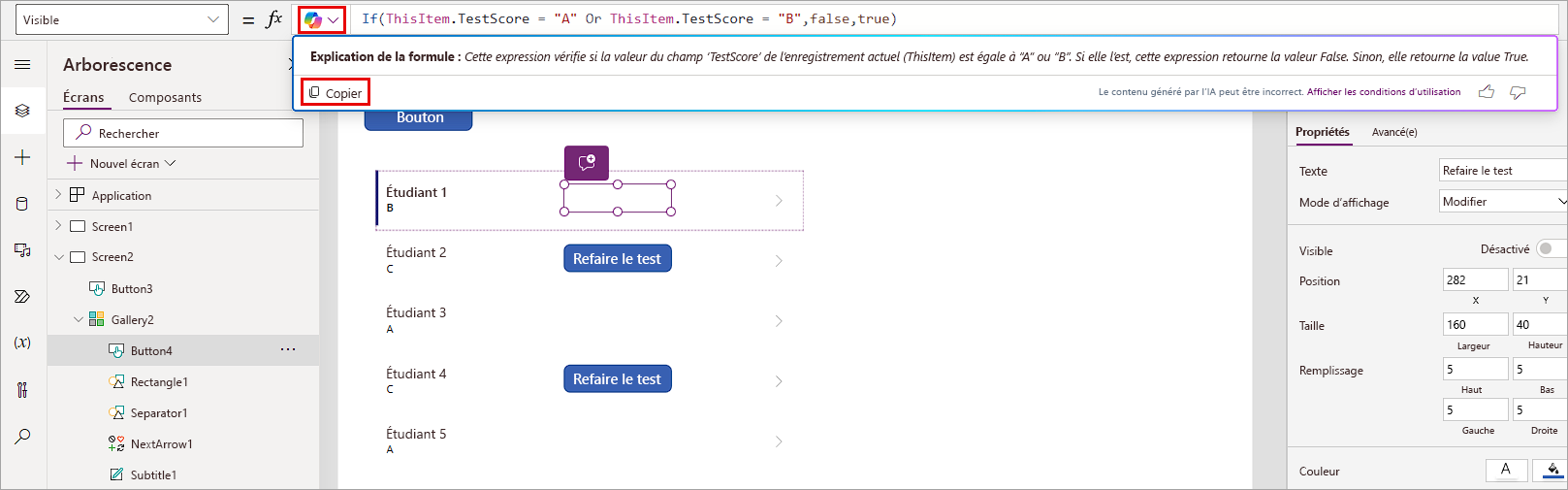Collapse the Gallery2 tree node

79,319
